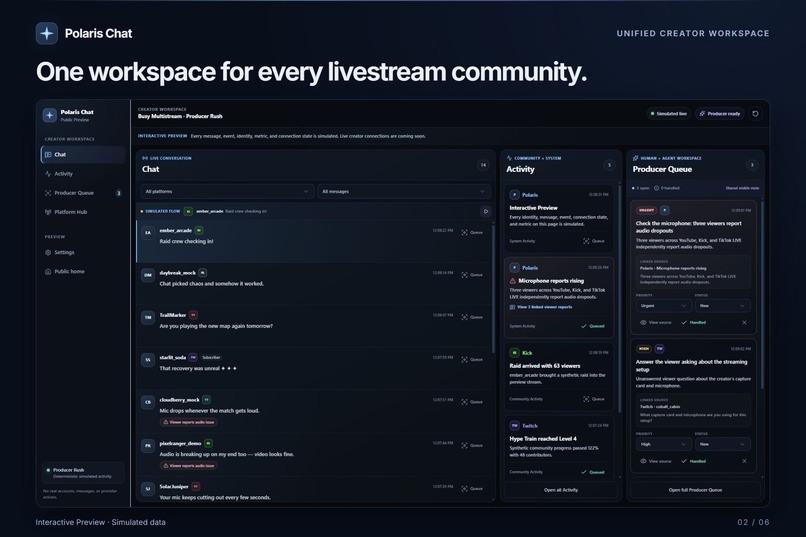Open Chat in the sidebar

click(x=83, y=155)
